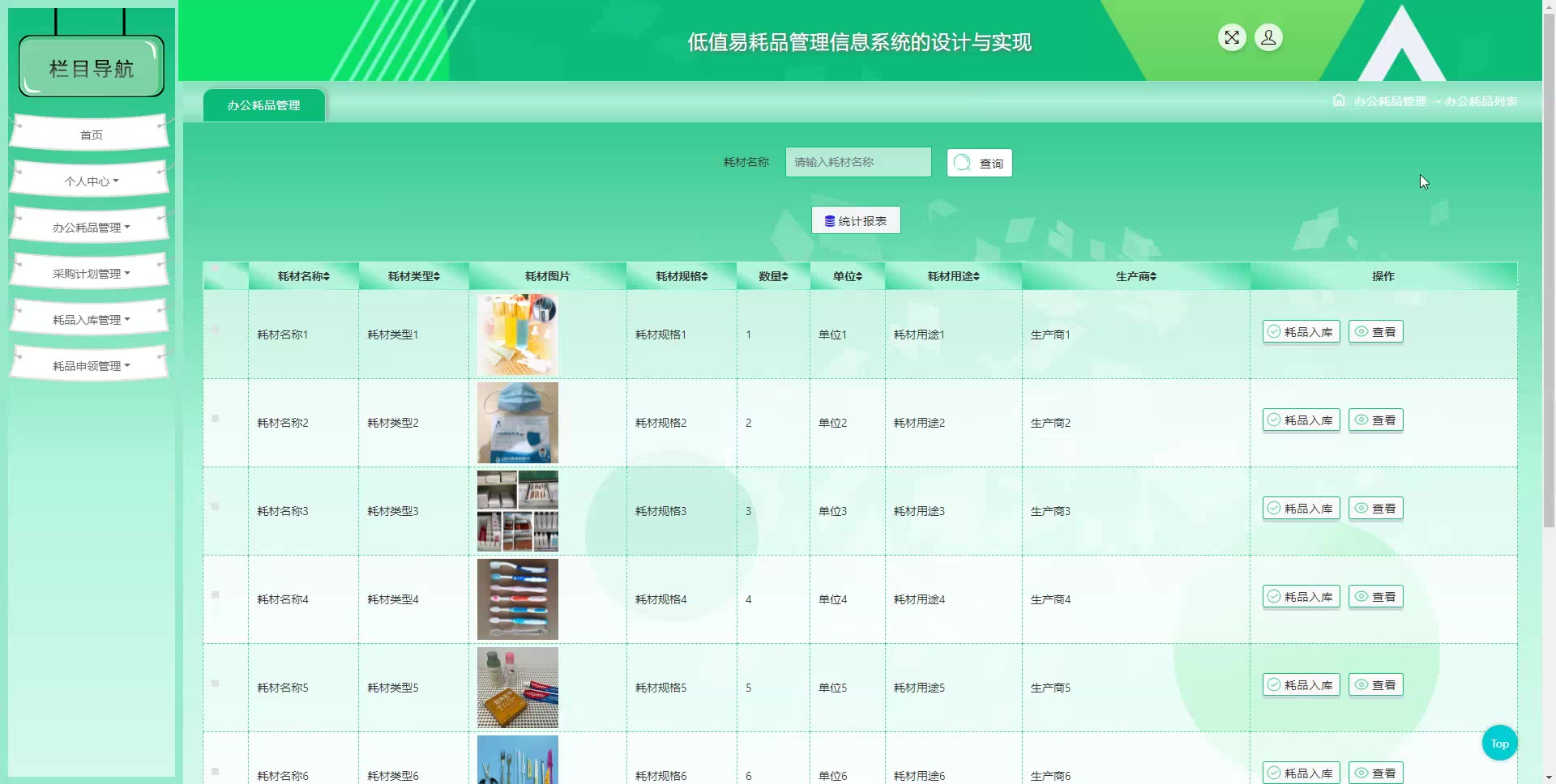Expand the 个人中心 sidebar menu
Image resolution: width=1556 pixels, height=784 pixels.
[x=90, y=179]
